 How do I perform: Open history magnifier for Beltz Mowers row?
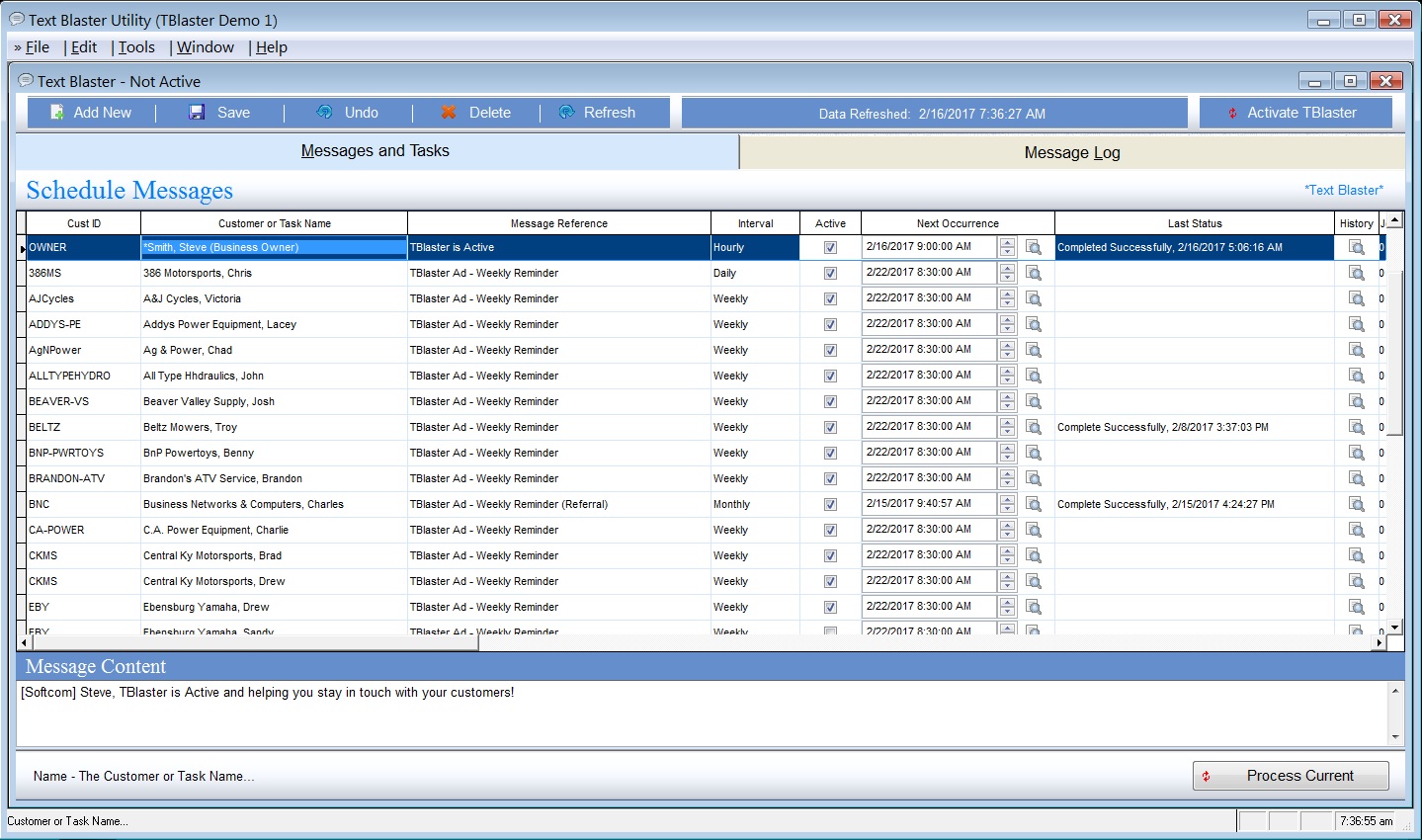(x=1358, y=426)
